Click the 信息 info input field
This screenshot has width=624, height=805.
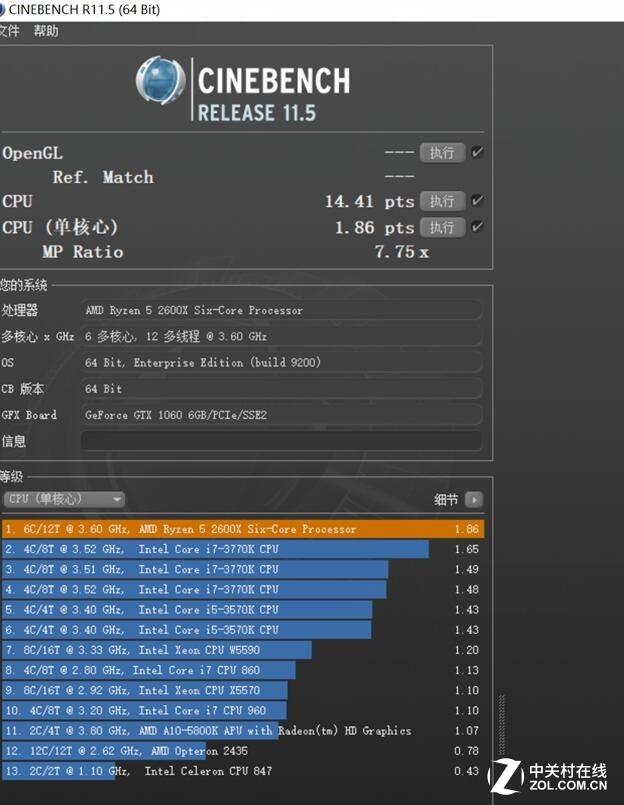tap(281, 441)
